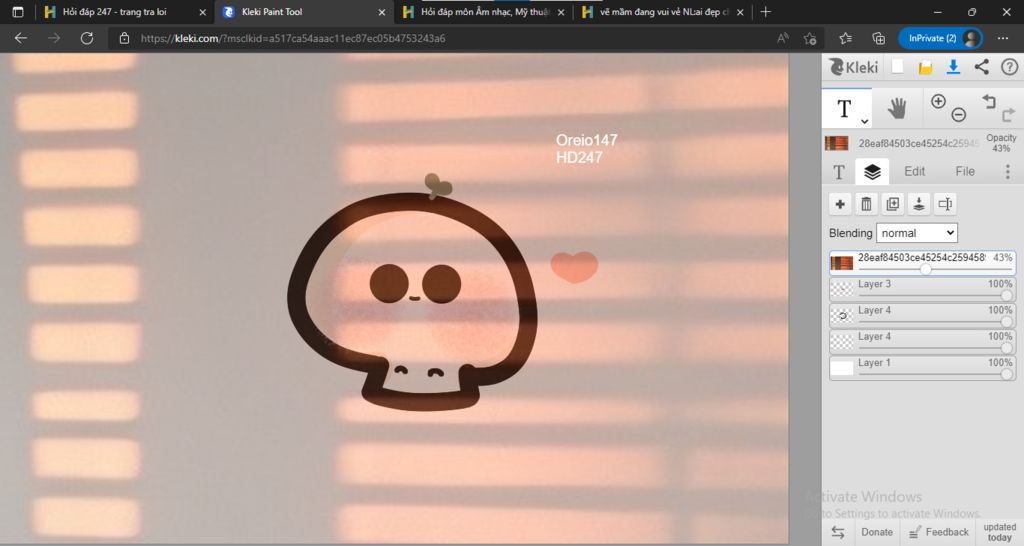View site information padlock
The width and height of the screenshot is (1024, 546).
[124, 39]
